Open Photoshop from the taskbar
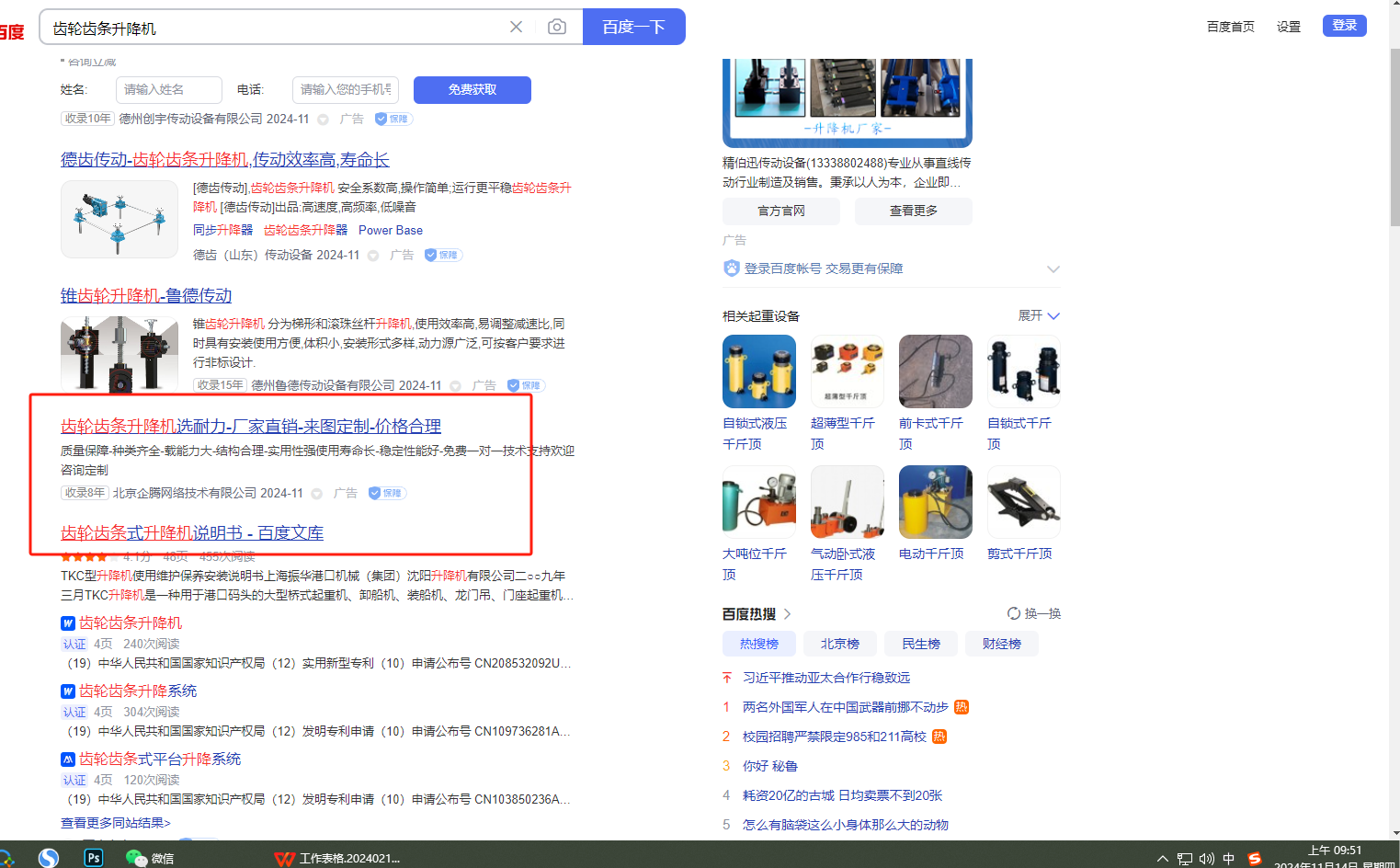This screenshot has height=868, width=1400. pyautogui.click(x=93, y=857)
